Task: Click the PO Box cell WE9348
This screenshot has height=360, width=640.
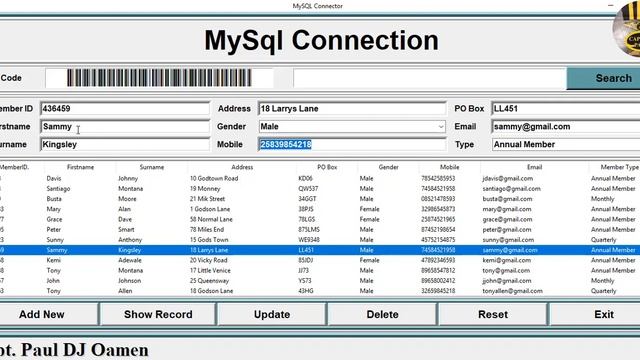Action: 309,240
